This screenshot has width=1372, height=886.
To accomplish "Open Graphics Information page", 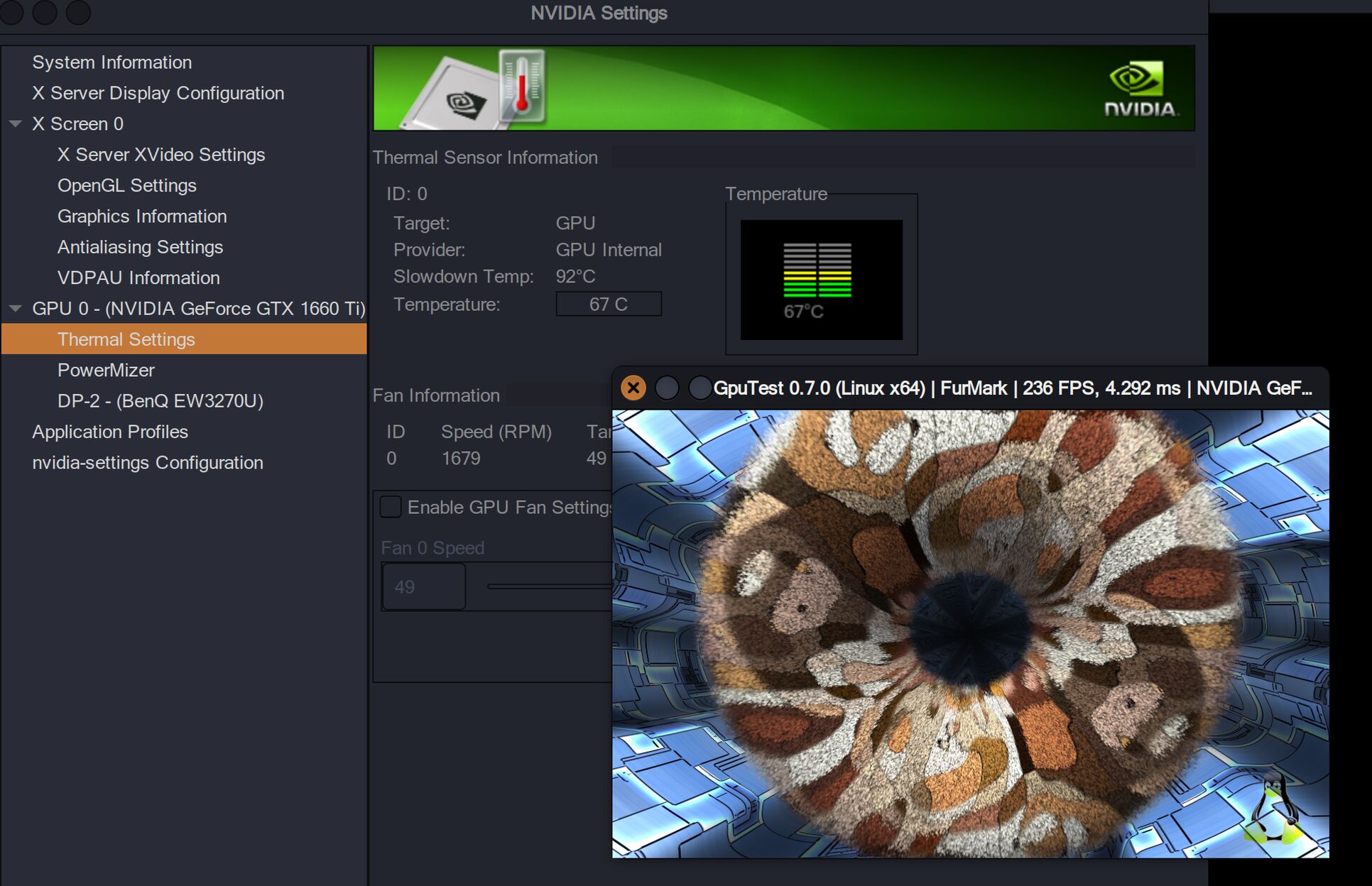I will (x=142, y=216).
